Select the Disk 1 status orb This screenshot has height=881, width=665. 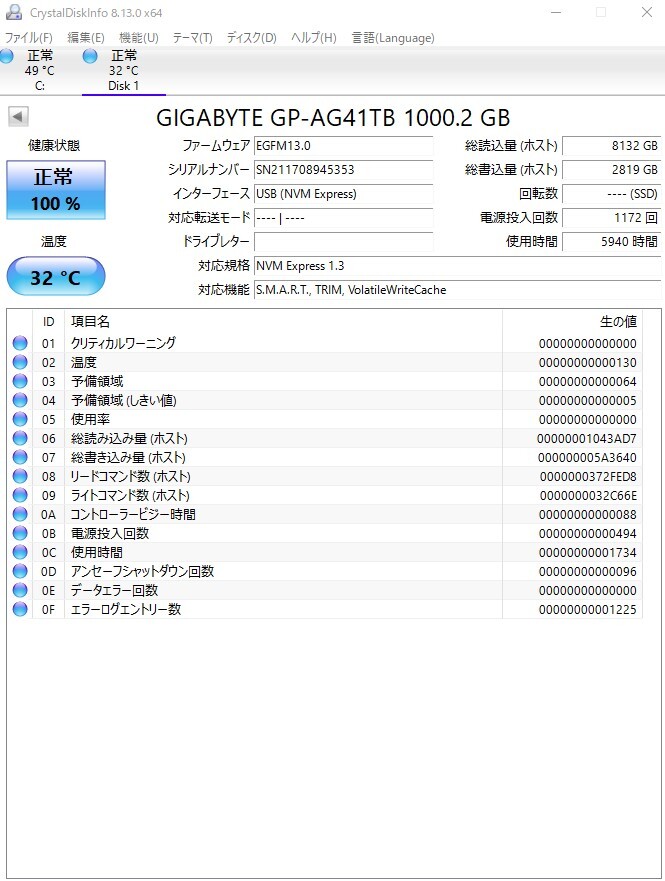coord(90,56)
